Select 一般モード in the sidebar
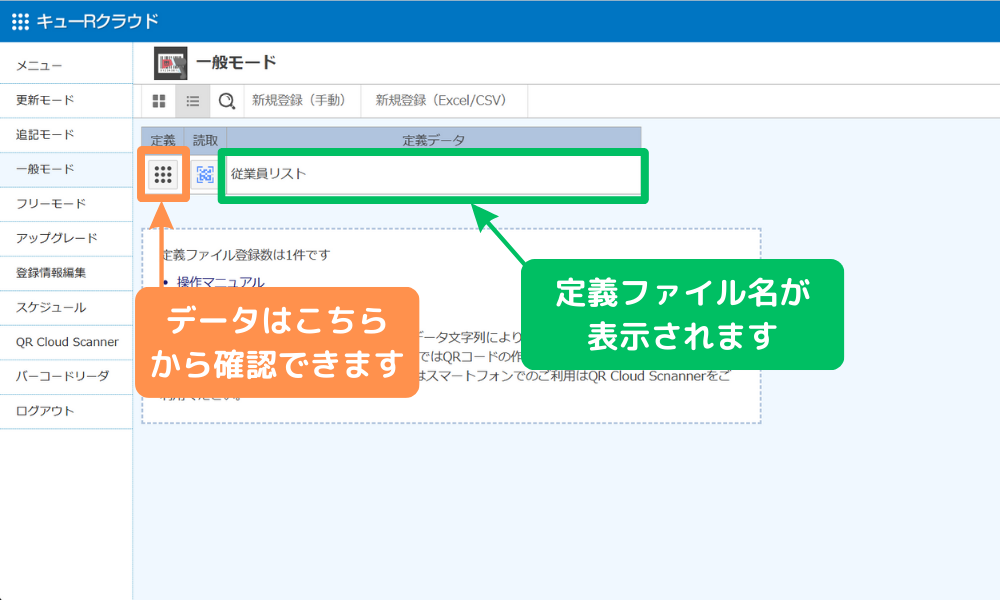This screenshot has width=1000, height=600. [x=66, y=169]
